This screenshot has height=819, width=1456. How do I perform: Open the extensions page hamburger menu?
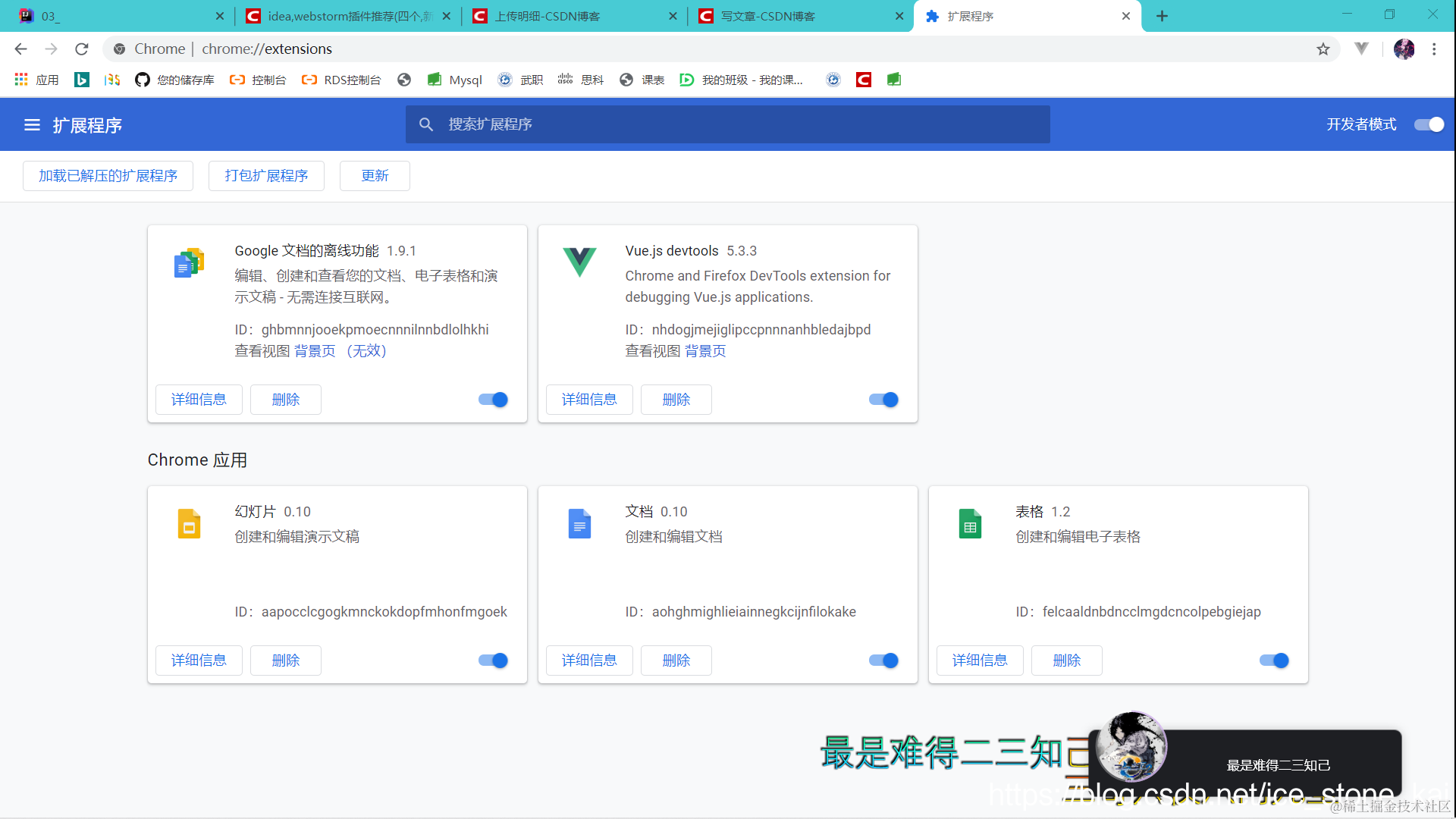click(x=31, y=124)
